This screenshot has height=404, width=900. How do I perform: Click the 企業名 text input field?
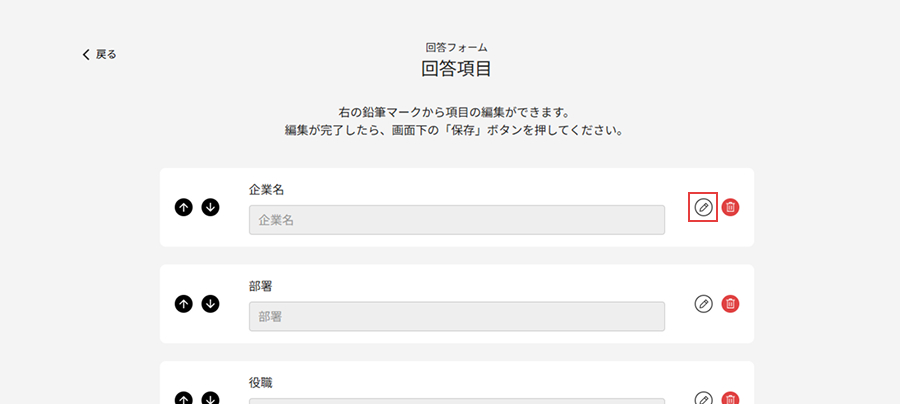(x=456, y=220)
